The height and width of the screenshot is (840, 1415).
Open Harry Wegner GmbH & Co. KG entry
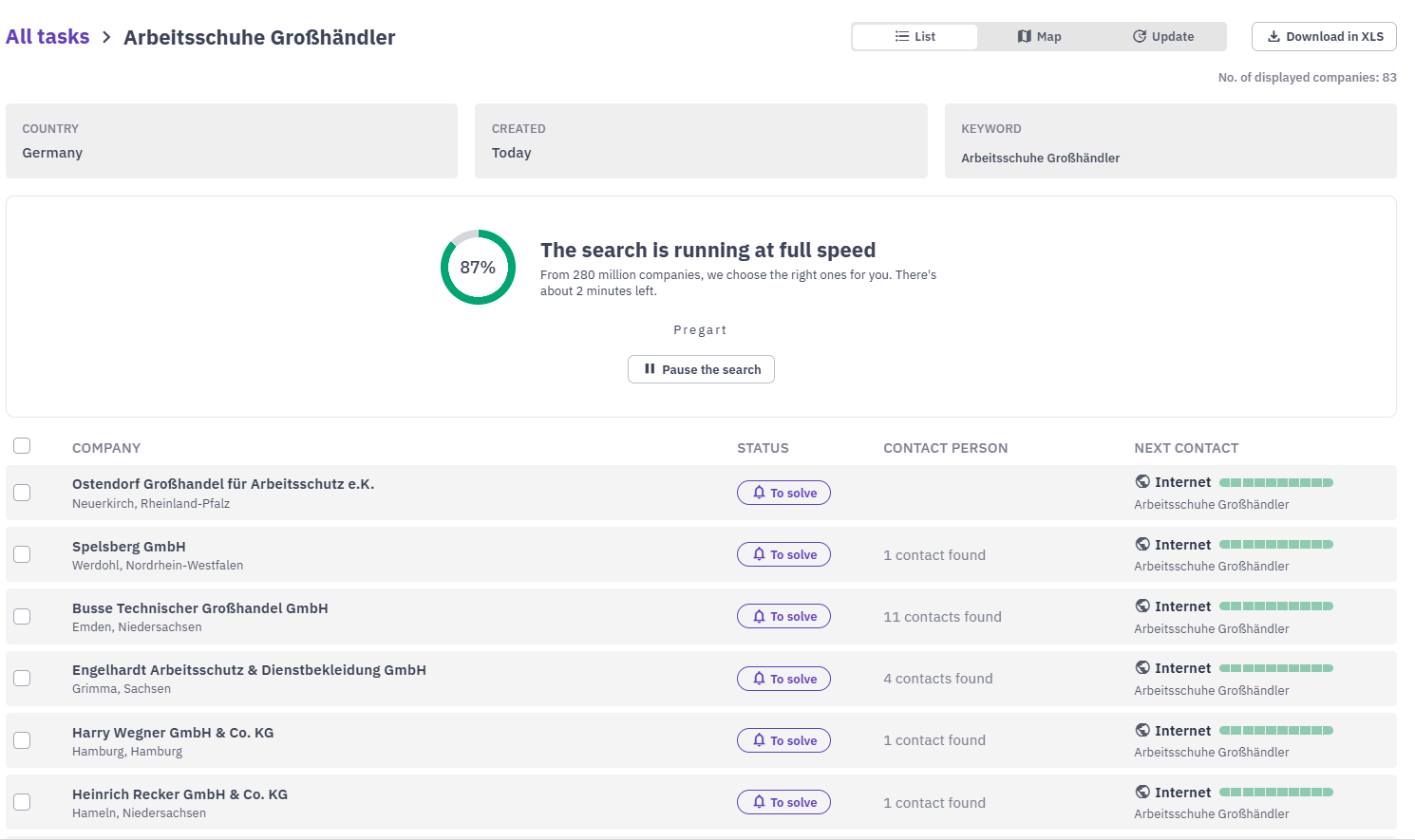click(173, 733)
